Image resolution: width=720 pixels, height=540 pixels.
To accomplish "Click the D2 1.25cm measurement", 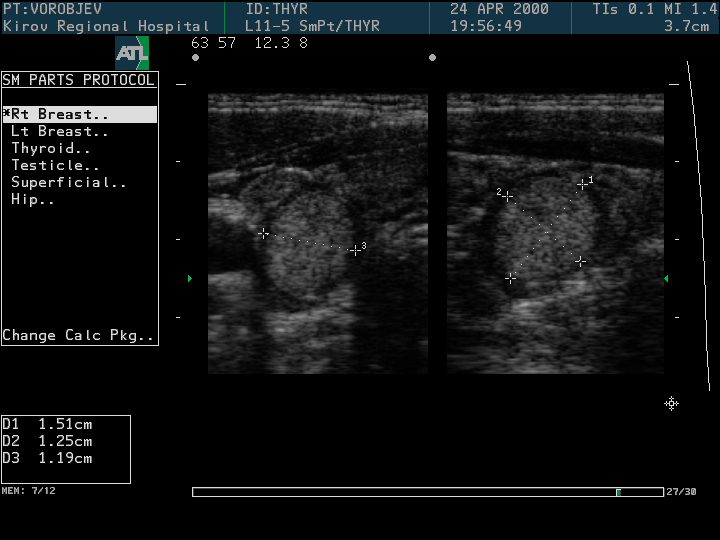I will tap(47, 441).
